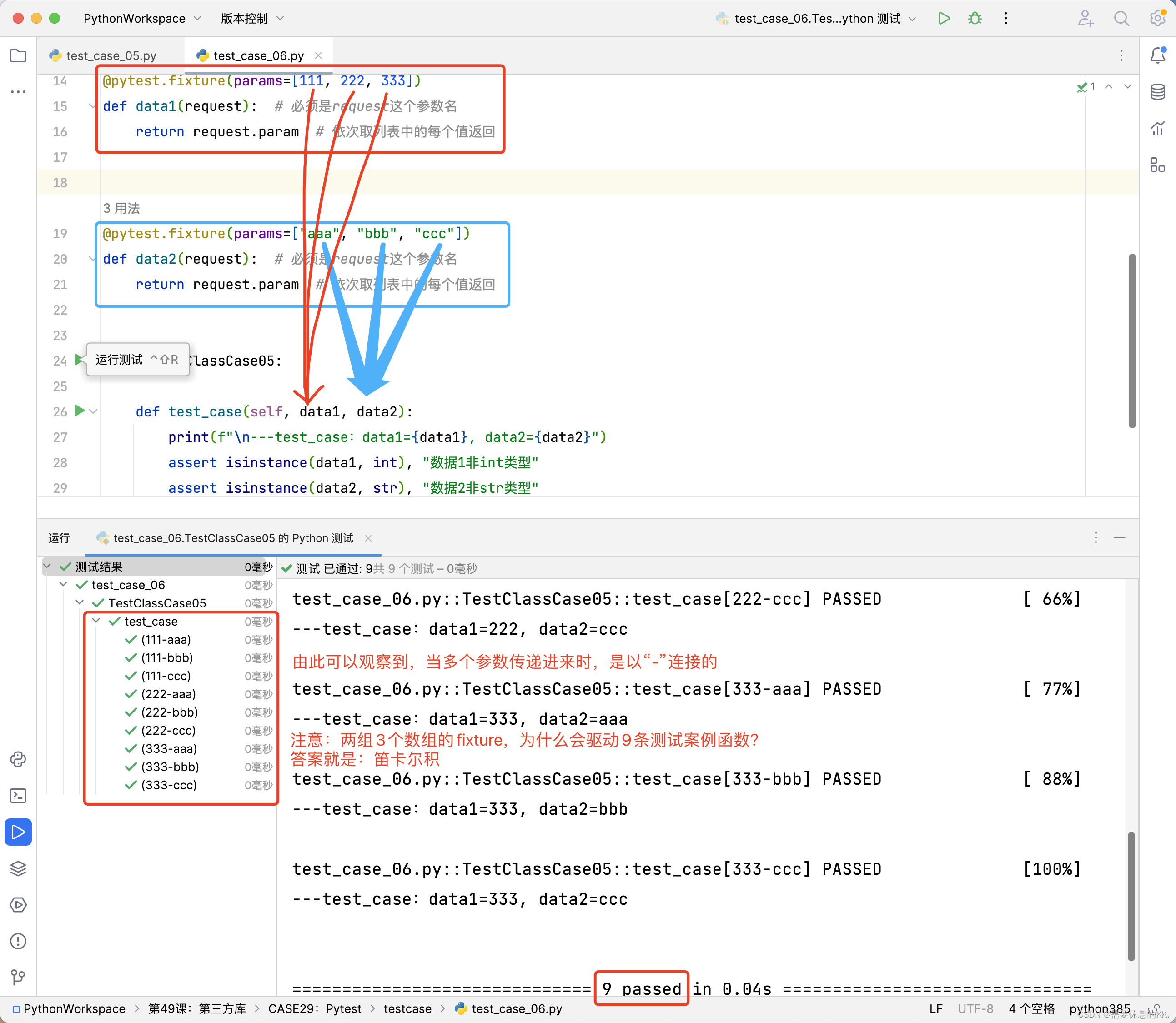Open Code With Me add-user icon
The width and height of the screenshot is (1176, 1023).
click(x=1085, y=18)
